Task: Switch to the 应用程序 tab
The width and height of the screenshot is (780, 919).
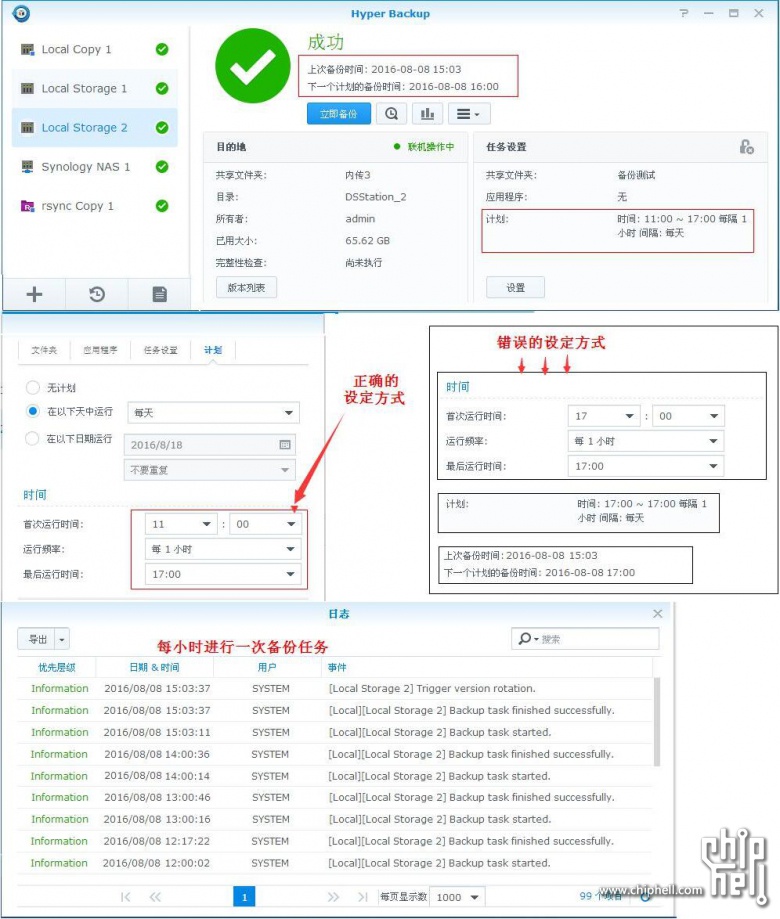Action: point(100,350)
